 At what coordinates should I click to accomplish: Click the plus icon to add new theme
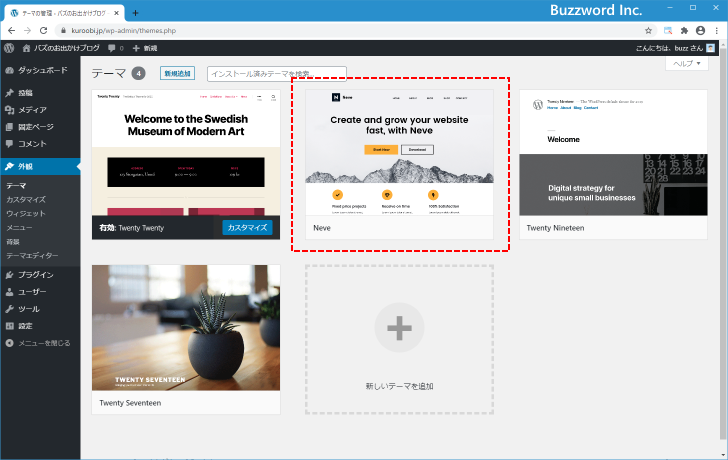tap(399, 326)
